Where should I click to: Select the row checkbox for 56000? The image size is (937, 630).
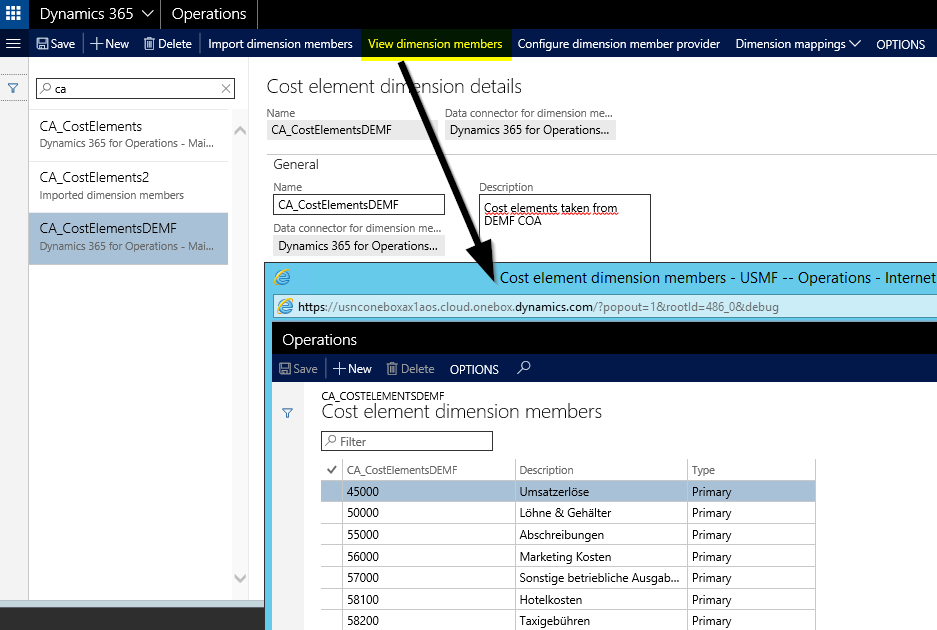(x=332, y=557)
